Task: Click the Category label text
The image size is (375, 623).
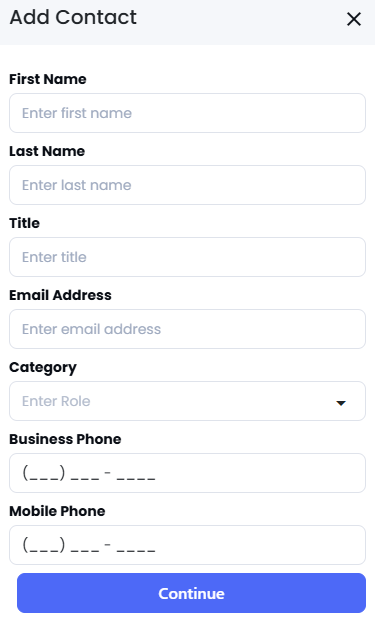Action: [43, 368]
